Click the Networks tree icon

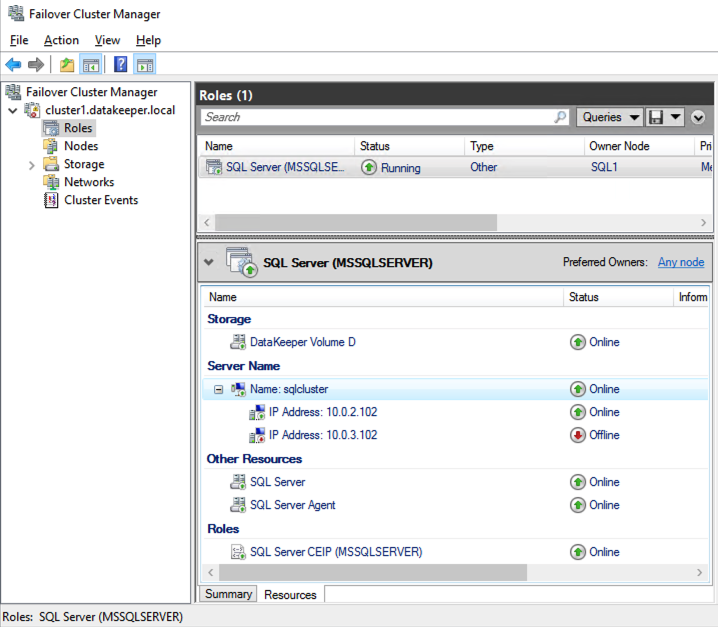coord(51,182)
